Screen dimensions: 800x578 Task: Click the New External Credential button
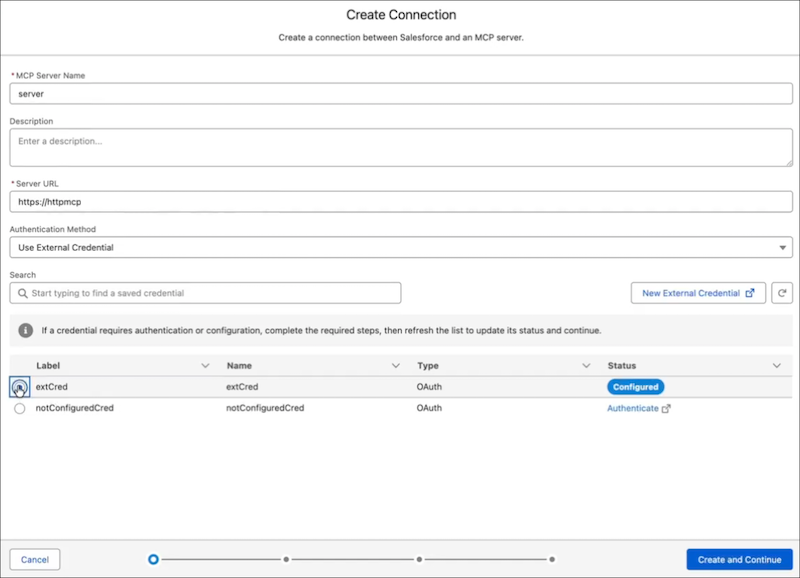pyautogui.click(x=698, y=293)
